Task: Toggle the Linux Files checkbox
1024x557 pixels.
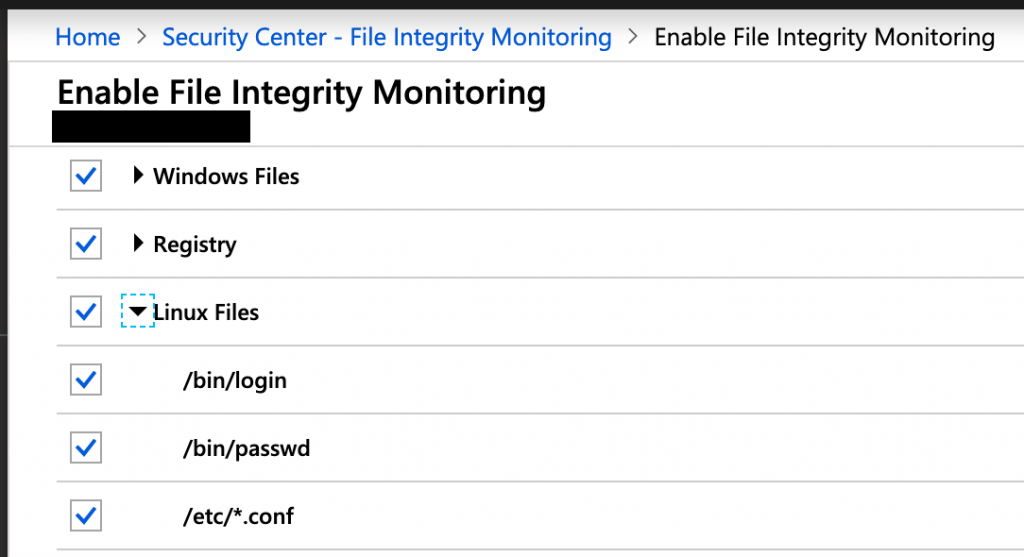Action: (86, 311)
